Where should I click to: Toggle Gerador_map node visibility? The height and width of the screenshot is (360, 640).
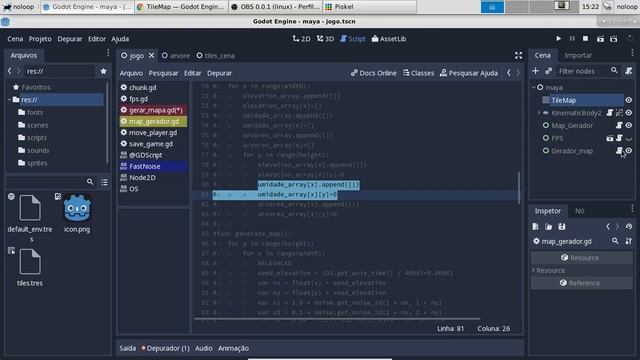pos(629,151)
